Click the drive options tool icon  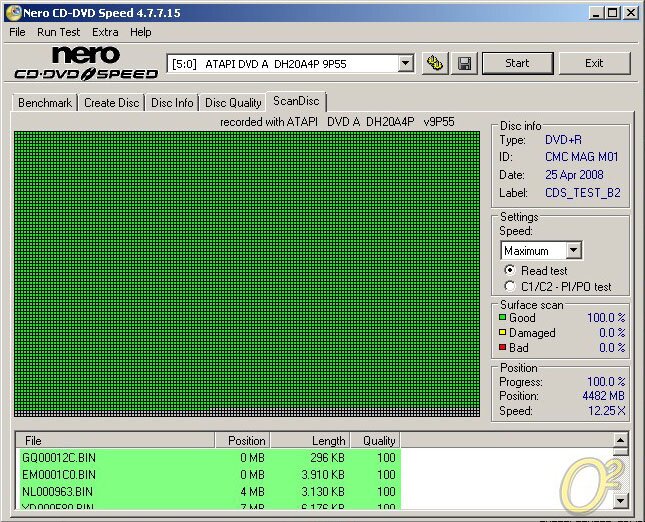435,63
